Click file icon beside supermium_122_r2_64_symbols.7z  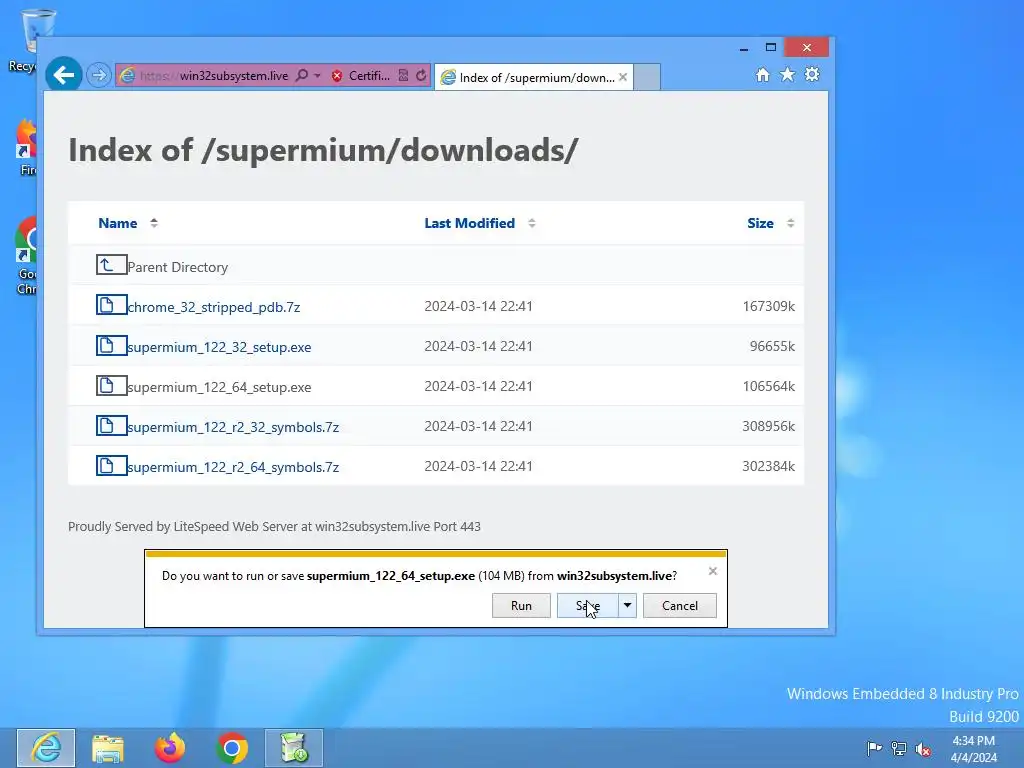click(111, 465)
